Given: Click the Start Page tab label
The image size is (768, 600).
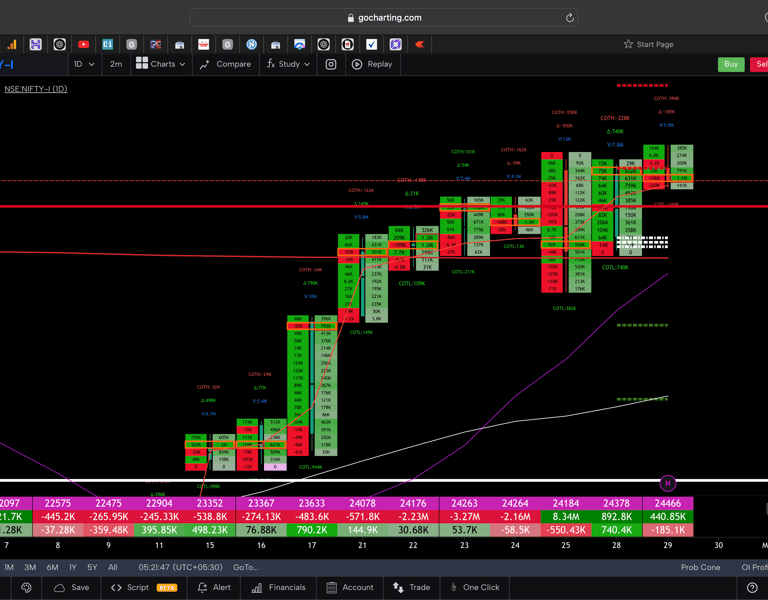Looking at the screenshot, I should click(x=655, y=44).
